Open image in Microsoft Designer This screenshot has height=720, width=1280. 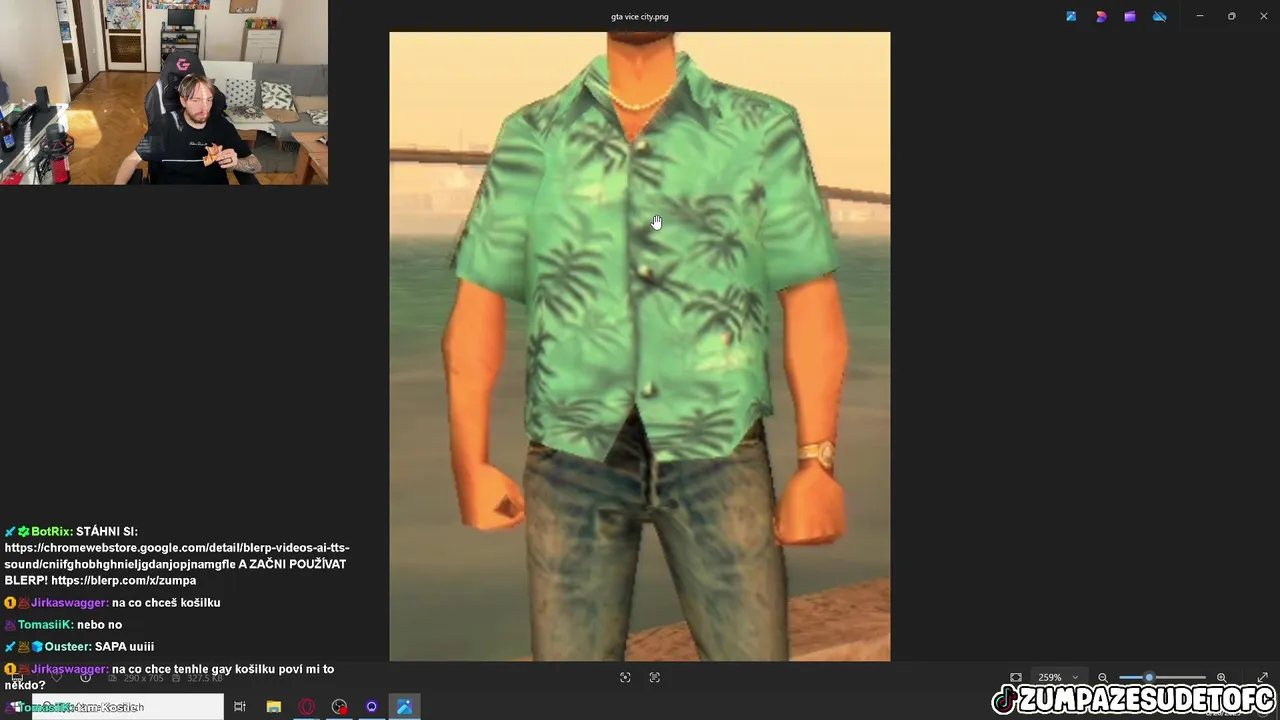point(1101,16)
